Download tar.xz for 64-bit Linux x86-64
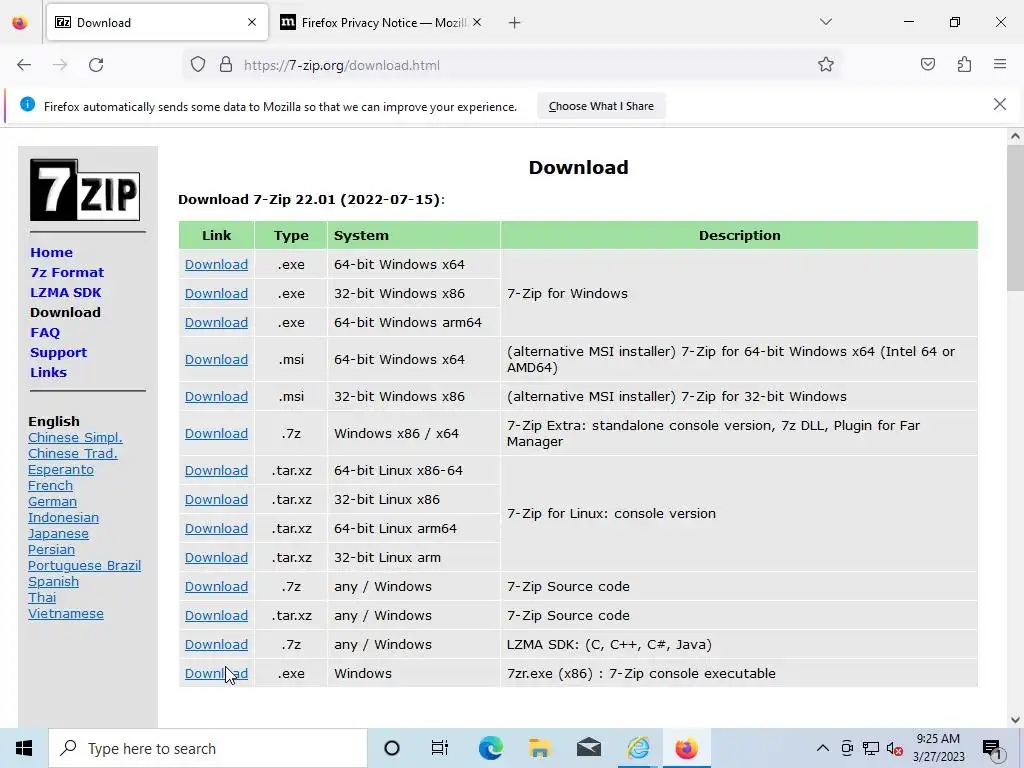The image size is (1024, 768). pos(216,470)
